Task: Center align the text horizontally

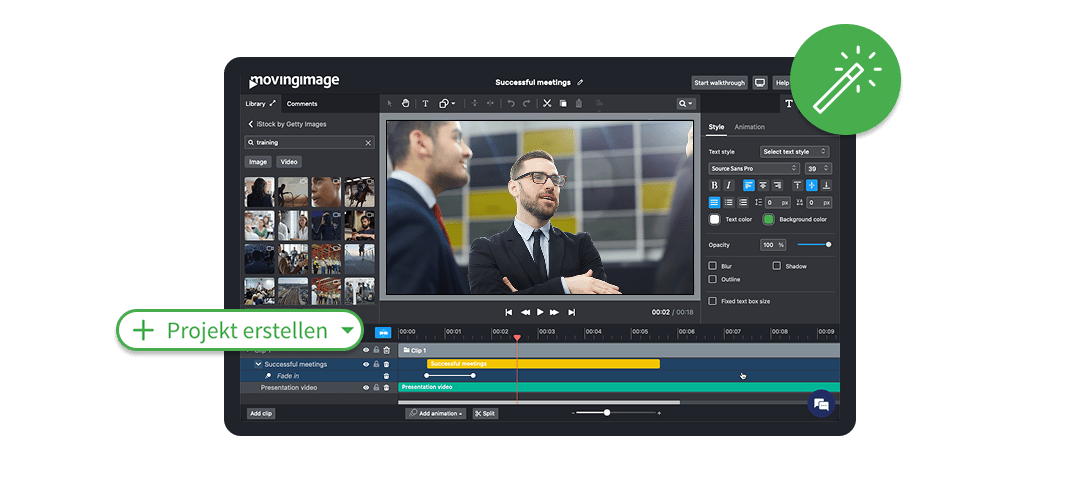Action: point(762,185)
